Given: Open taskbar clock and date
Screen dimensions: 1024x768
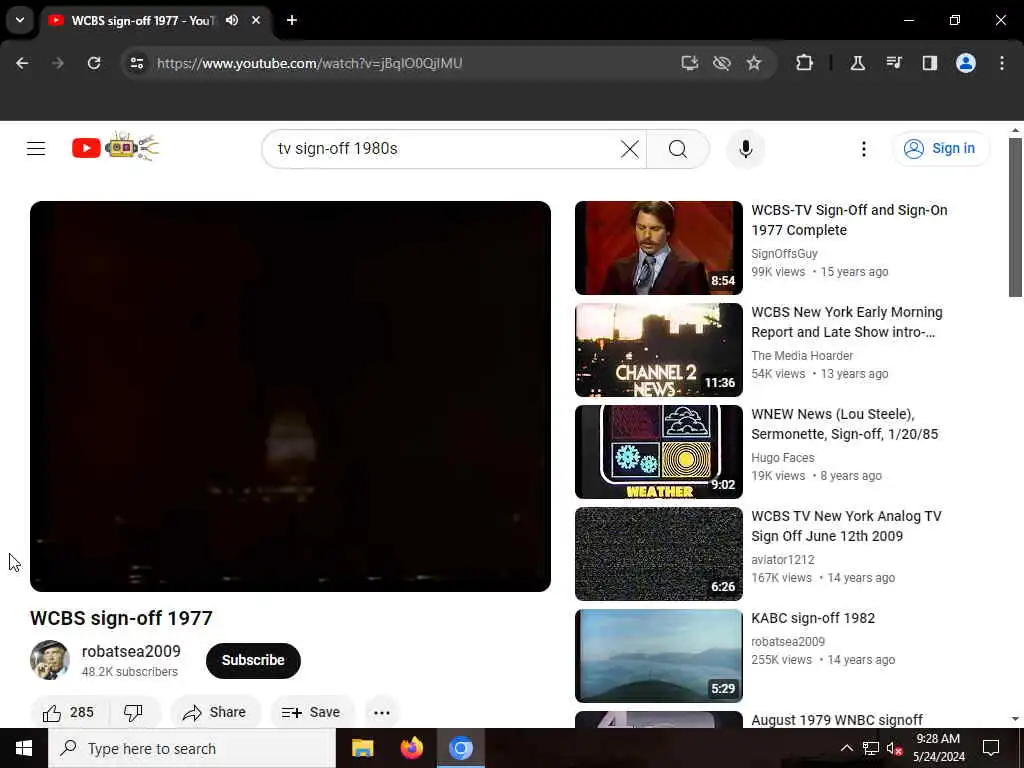Looking at the screenshot, I should tap(938, 748).
